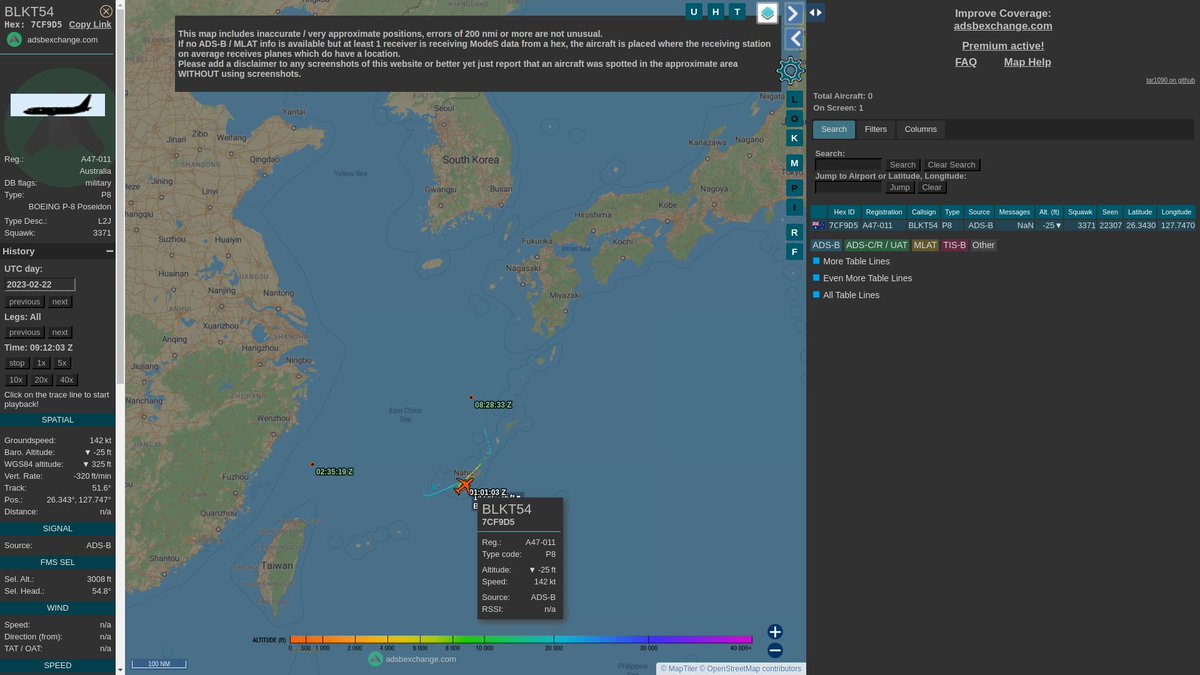Click previous under UTC day
Screen dimensions: 1200x675
(x=25, y=302)
